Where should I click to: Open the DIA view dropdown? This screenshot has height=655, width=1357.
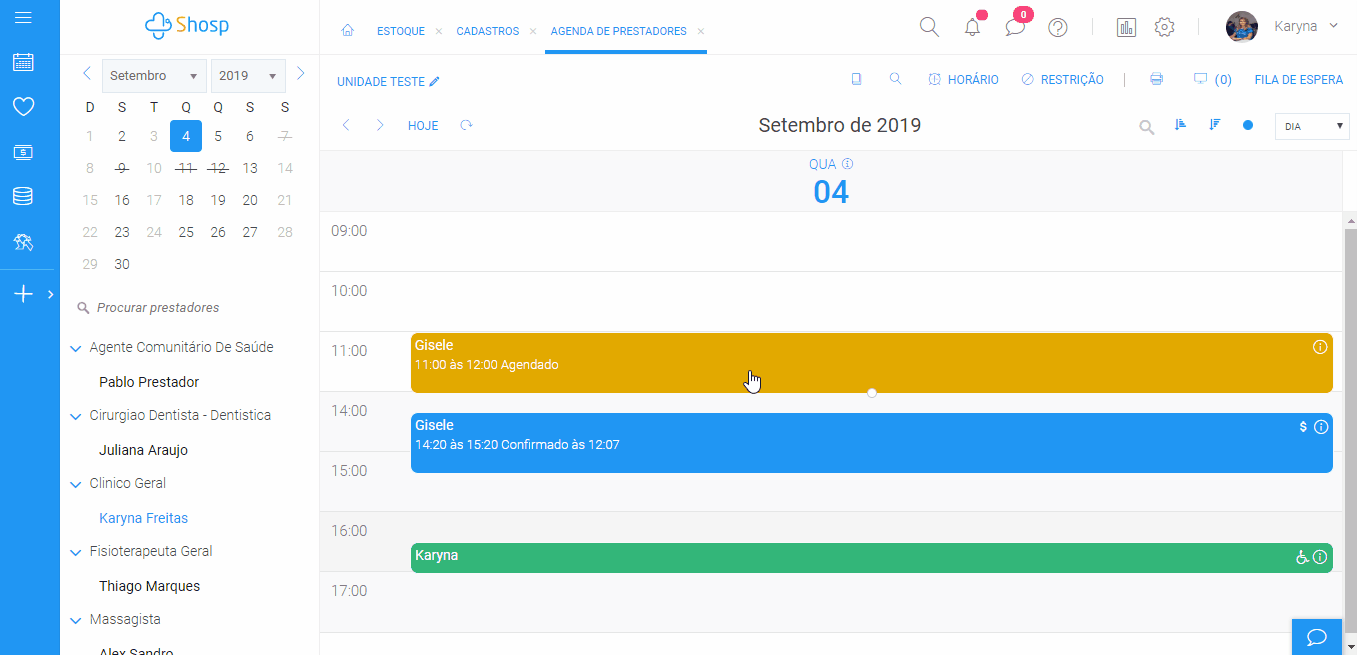click(1312, 127)
